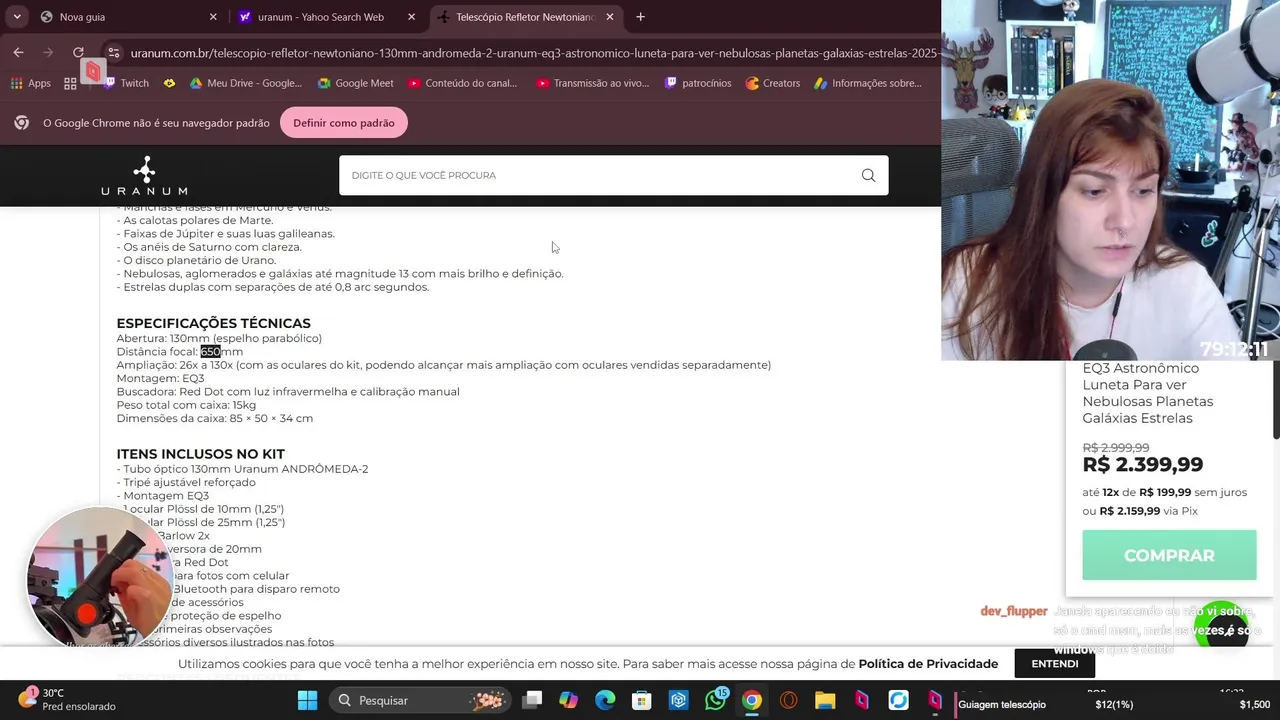Image resolution: width=1280 pixels, height=720 pixels.
Task: Reload the page with the refresh icon
Action: [x=78, y=52]
